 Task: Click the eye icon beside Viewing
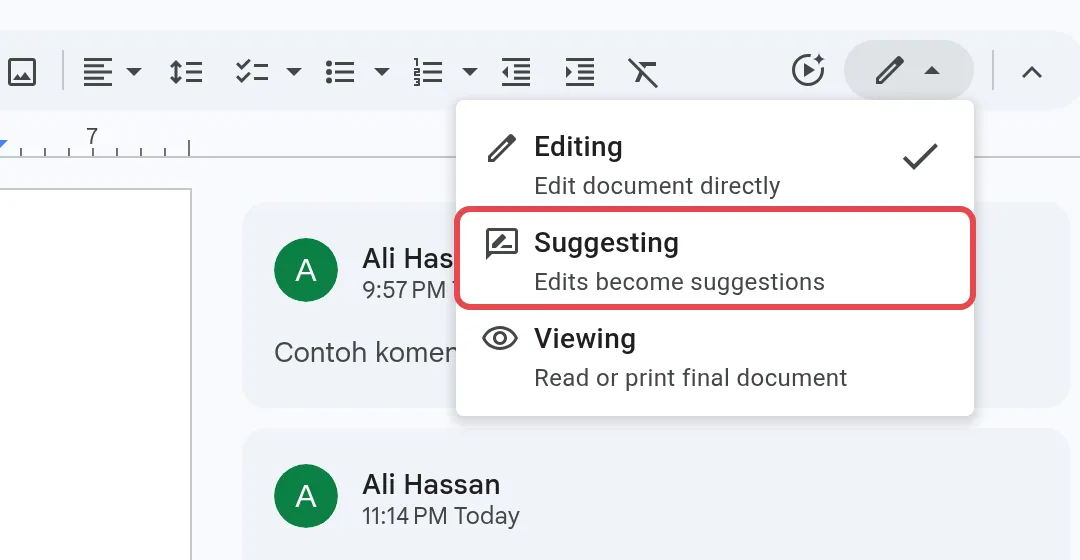point(500,338)
